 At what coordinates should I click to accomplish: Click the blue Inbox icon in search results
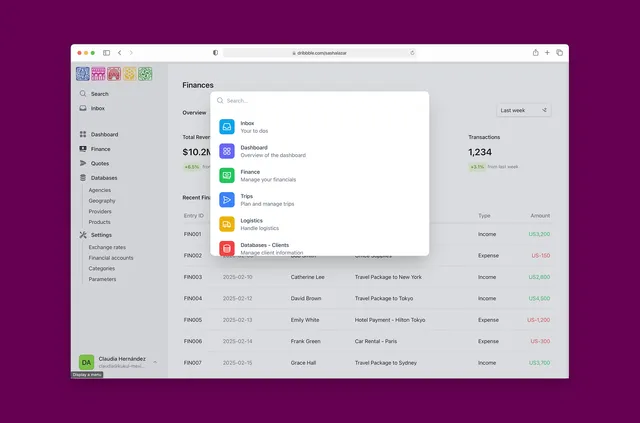[x=227, y=127]
